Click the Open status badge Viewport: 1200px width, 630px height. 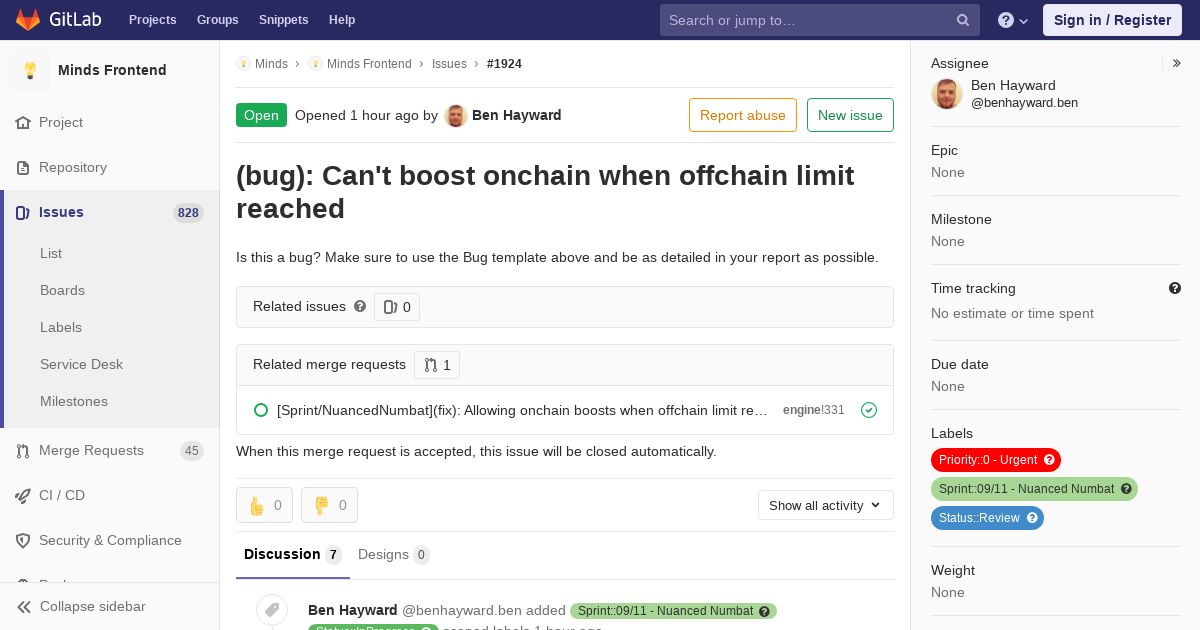(261, 115)
